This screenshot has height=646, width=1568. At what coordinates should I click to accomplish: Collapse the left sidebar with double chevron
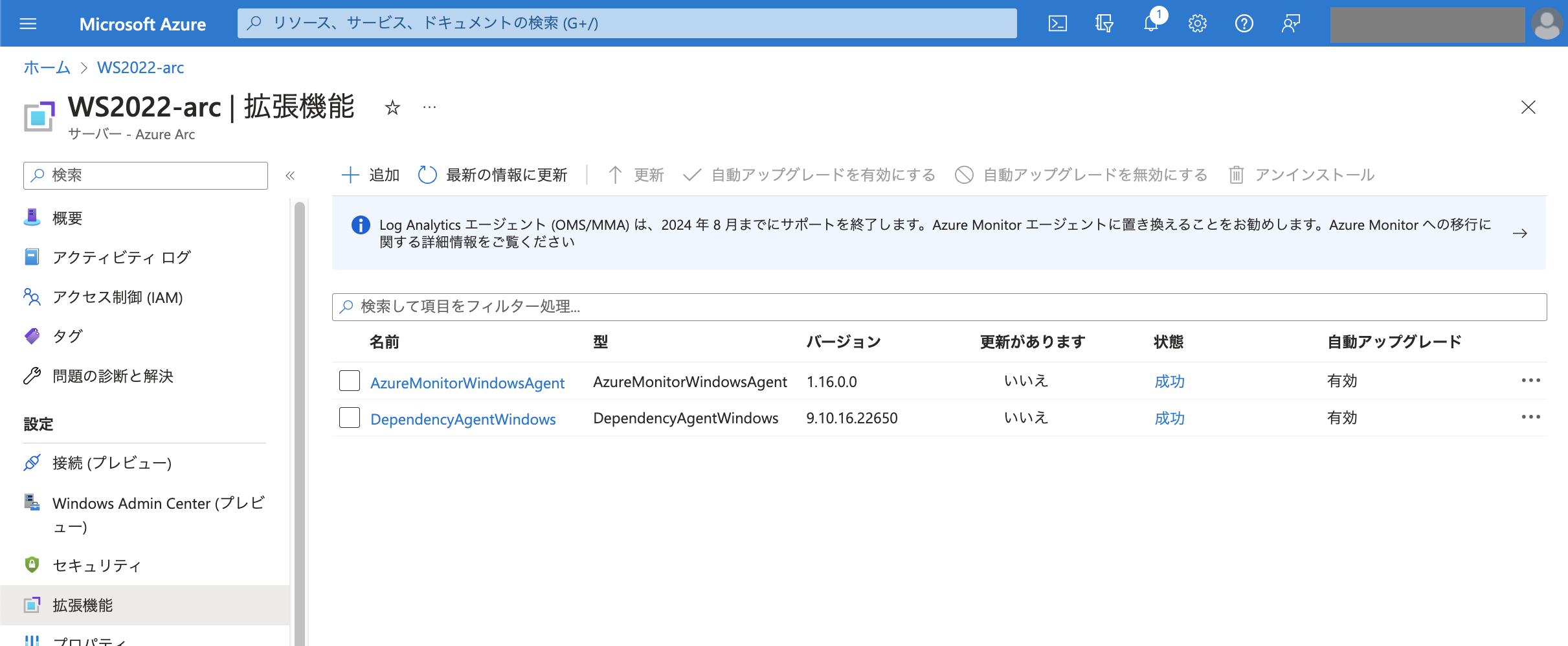(290, 175)
